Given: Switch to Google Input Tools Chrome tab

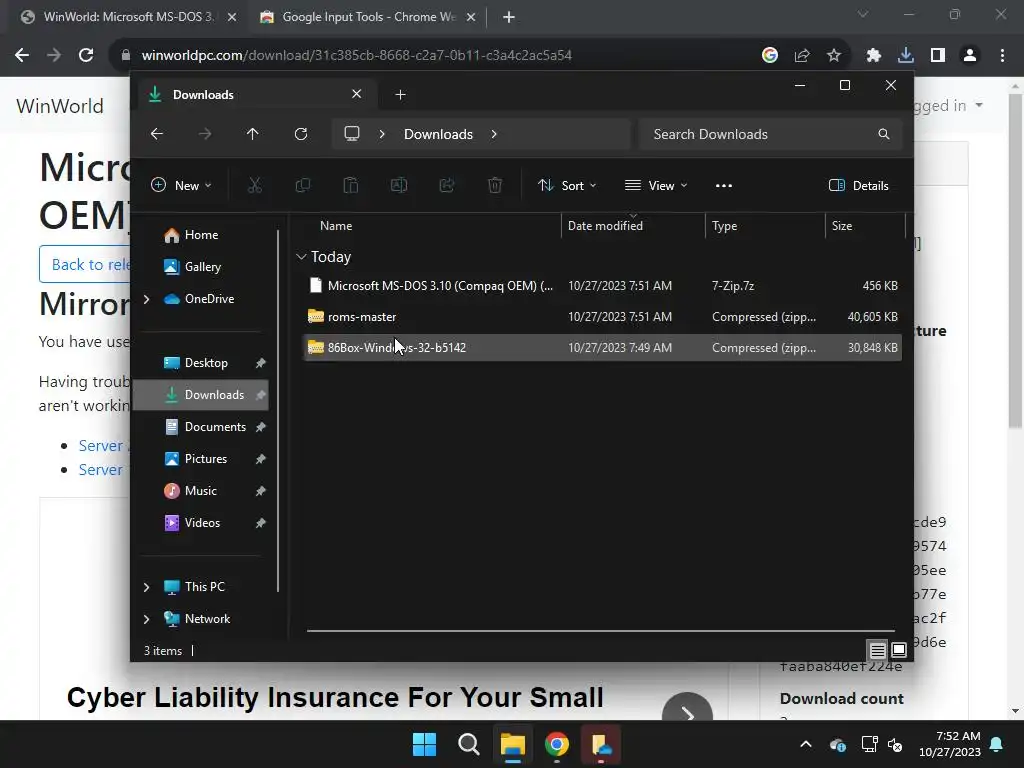Looking at the screenshot, I should pyautogui.click(x=368, y=17).
